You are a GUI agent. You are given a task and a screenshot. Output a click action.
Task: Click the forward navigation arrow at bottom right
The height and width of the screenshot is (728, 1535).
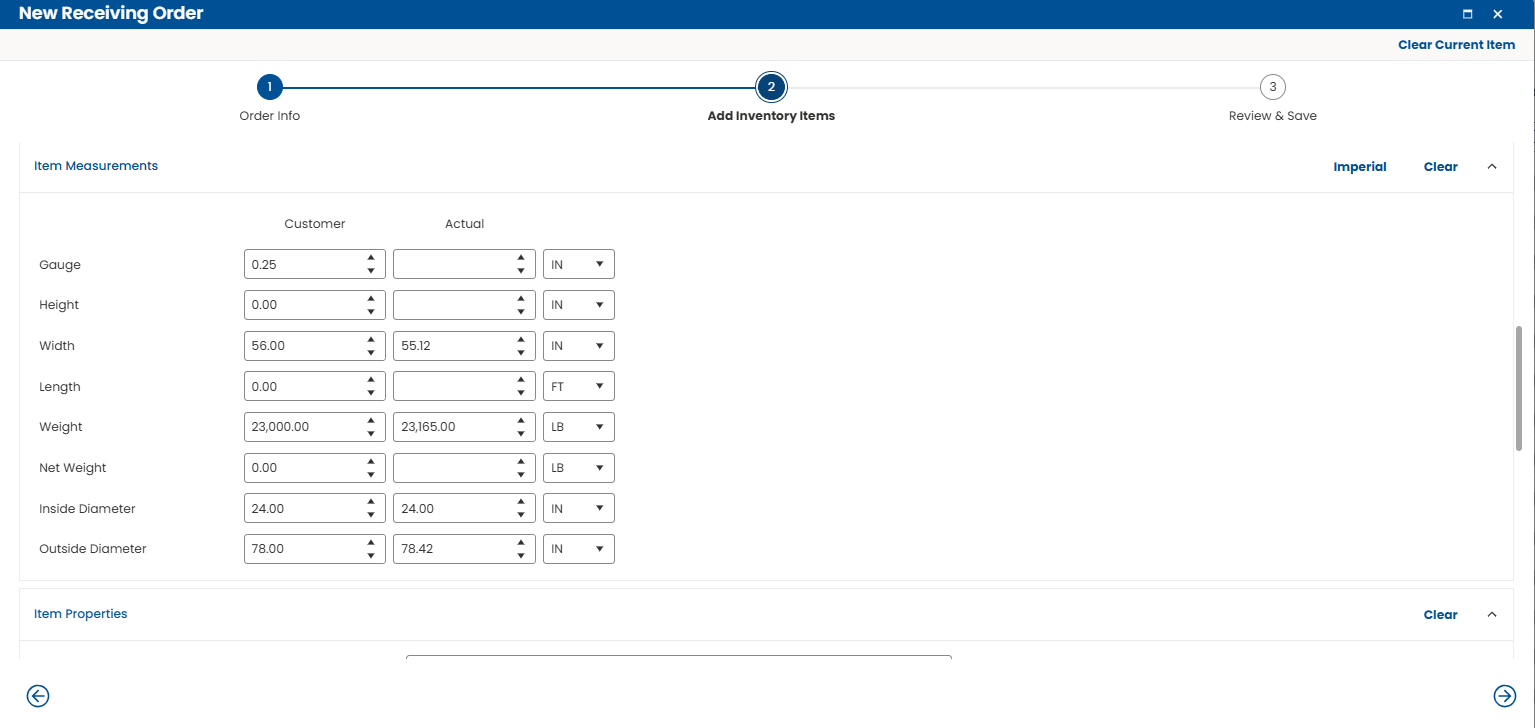[1505, 696]
